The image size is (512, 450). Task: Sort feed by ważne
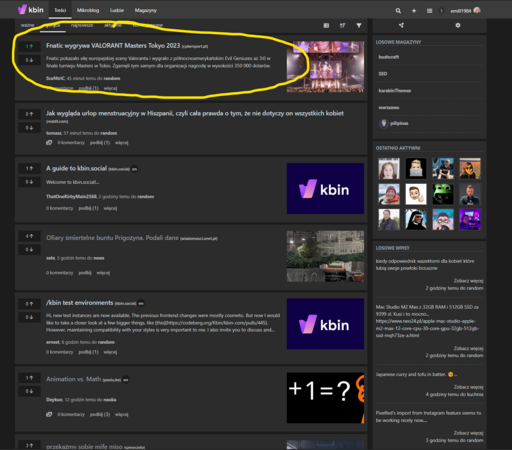point(27,25)
